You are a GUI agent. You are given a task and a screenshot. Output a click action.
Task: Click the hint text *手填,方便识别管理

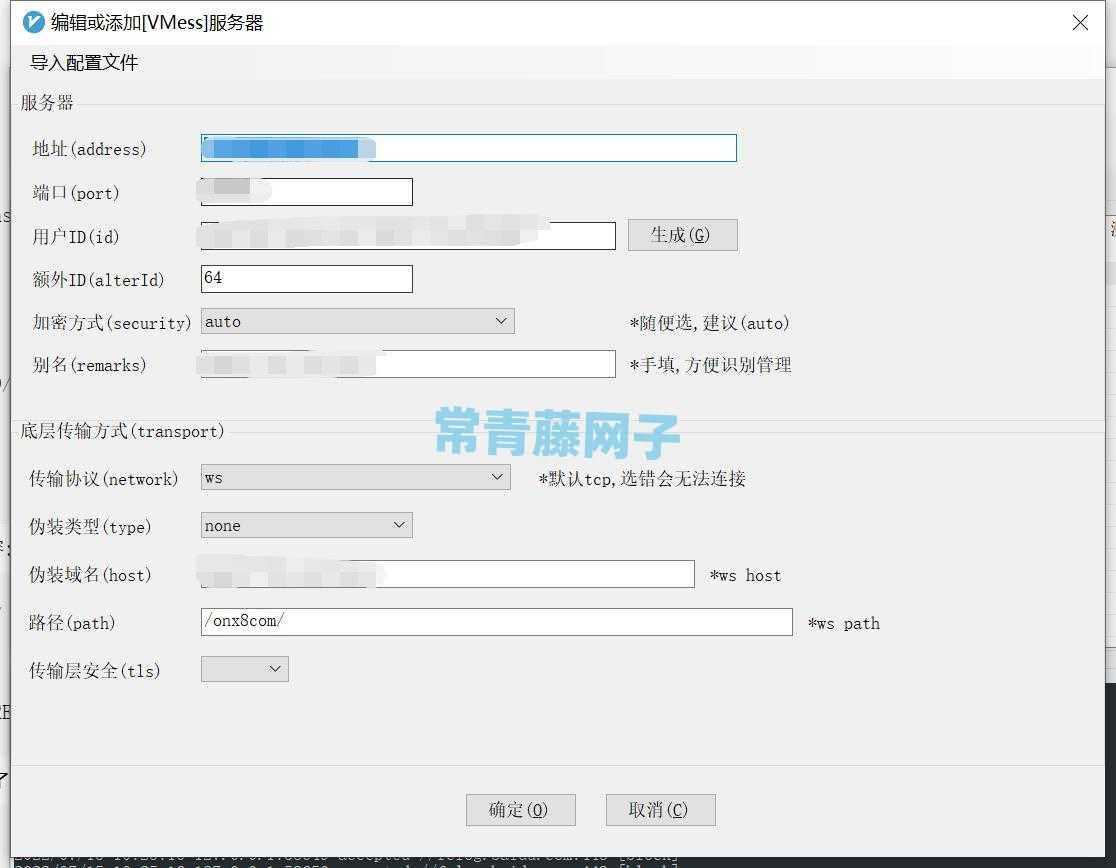pos(710,365)
